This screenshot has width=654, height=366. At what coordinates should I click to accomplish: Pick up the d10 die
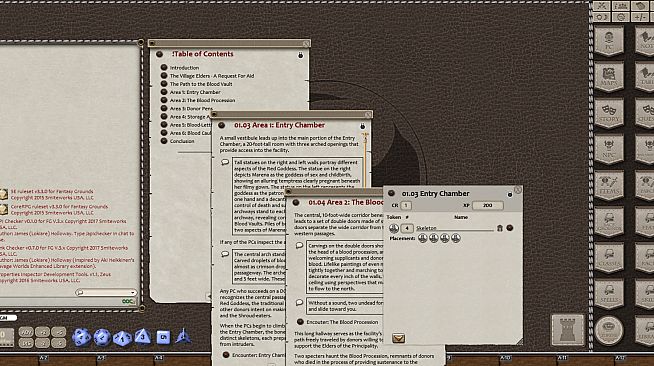[x=122, y=338]
